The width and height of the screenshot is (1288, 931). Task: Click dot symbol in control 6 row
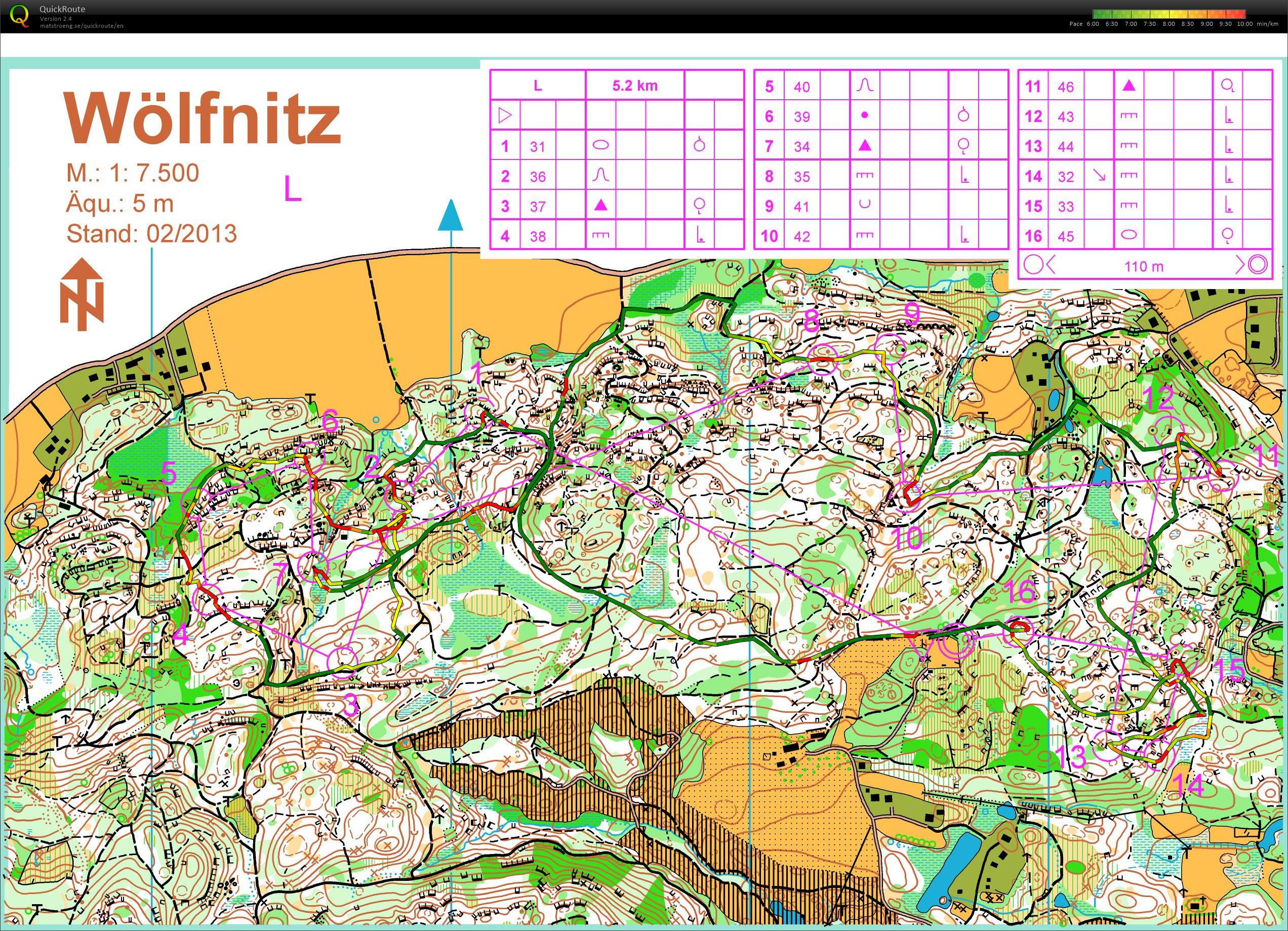(x=864, y=115)
